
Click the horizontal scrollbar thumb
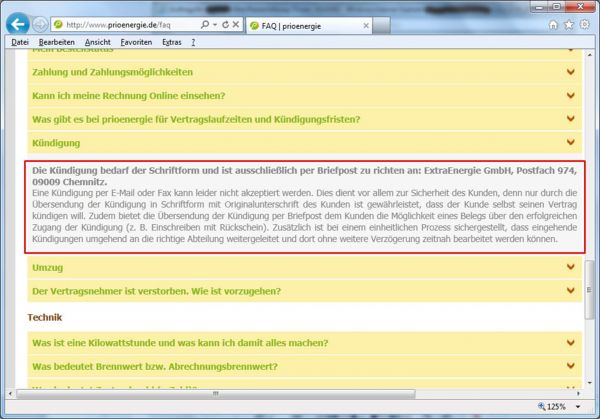(x=216, y=393)
